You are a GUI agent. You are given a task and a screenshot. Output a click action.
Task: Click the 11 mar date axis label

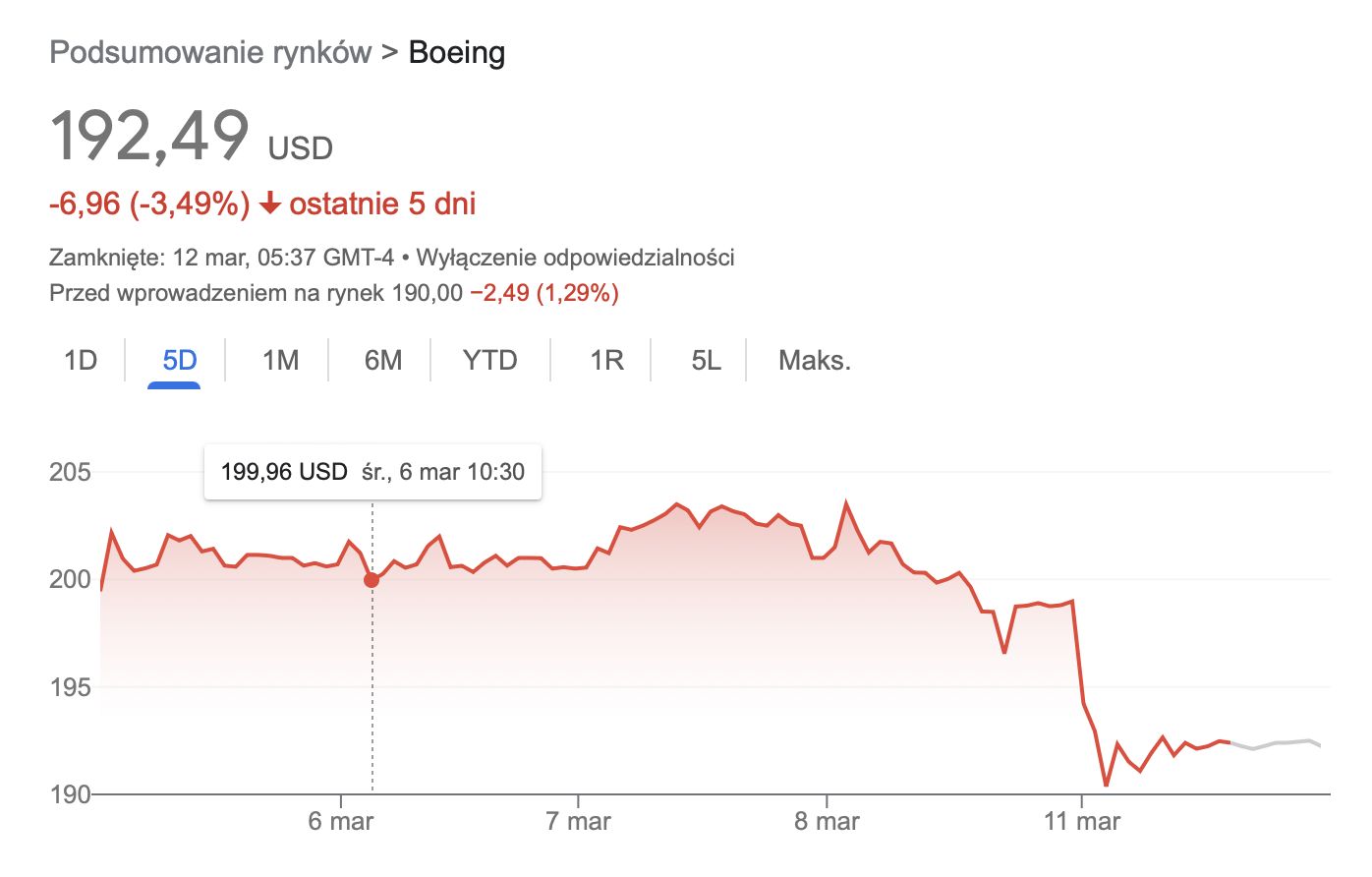1081,821
